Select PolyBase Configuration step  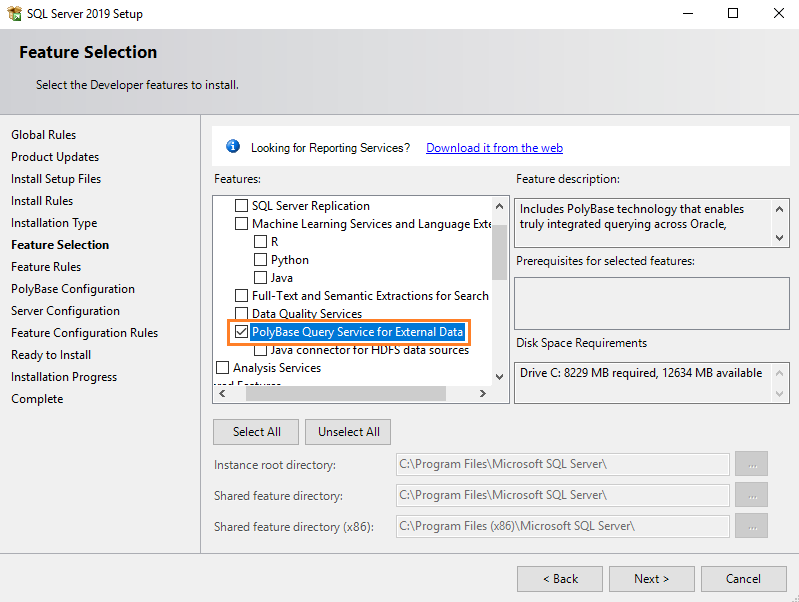[x=73, y=289]
